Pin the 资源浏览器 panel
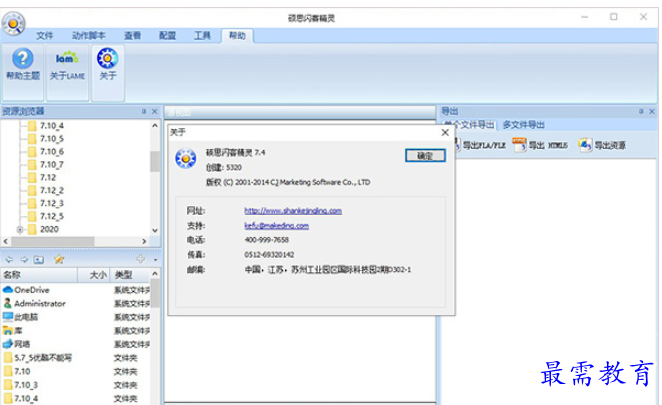 point(144,111)
